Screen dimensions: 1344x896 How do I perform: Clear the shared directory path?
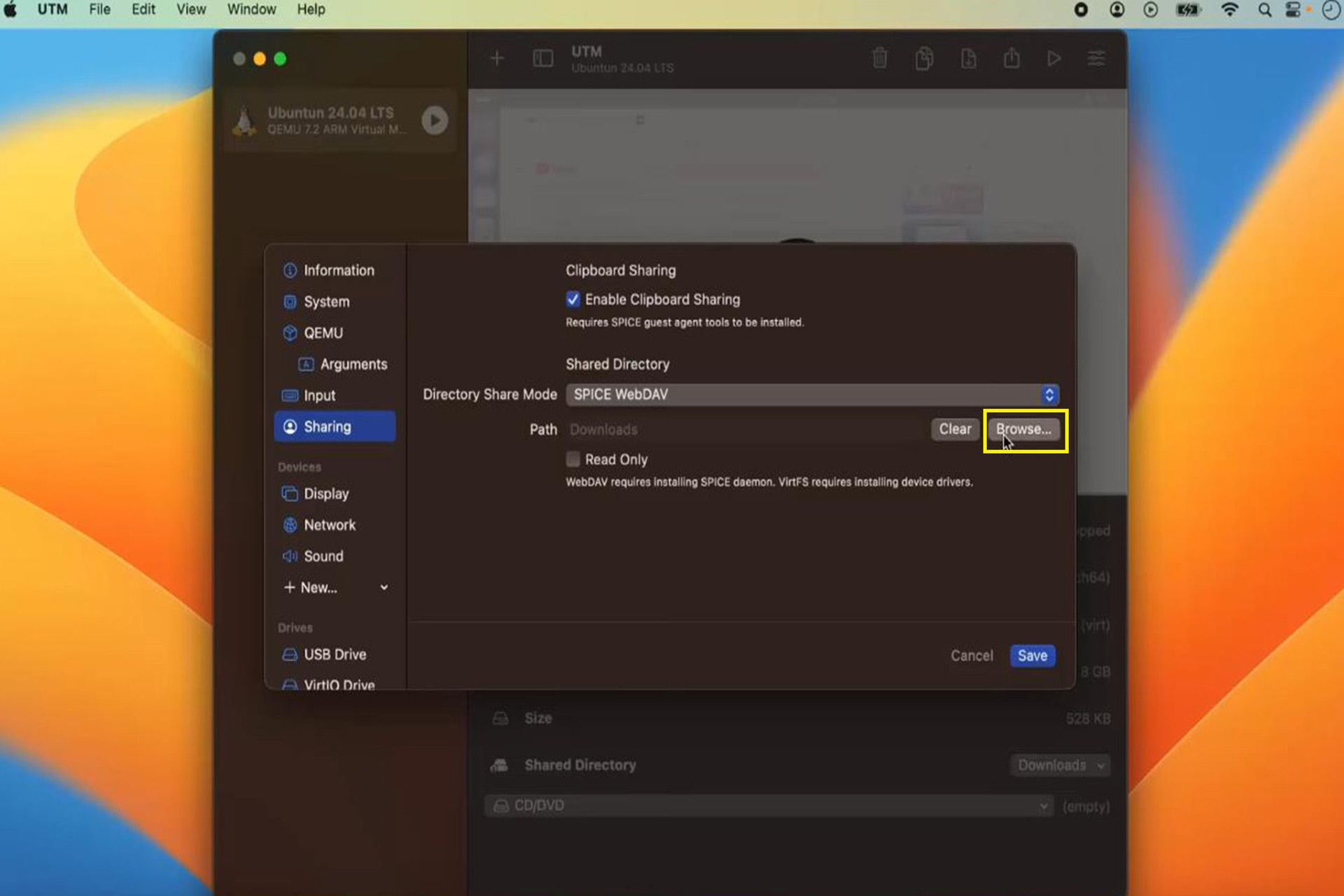(955, 429)
